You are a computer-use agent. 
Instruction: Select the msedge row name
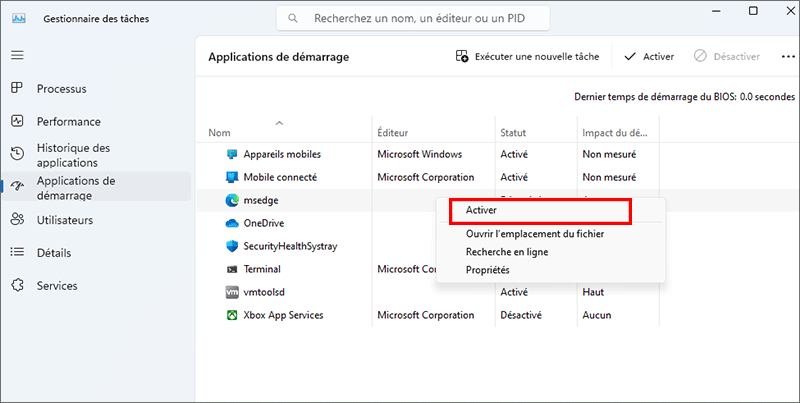point(261,200)
